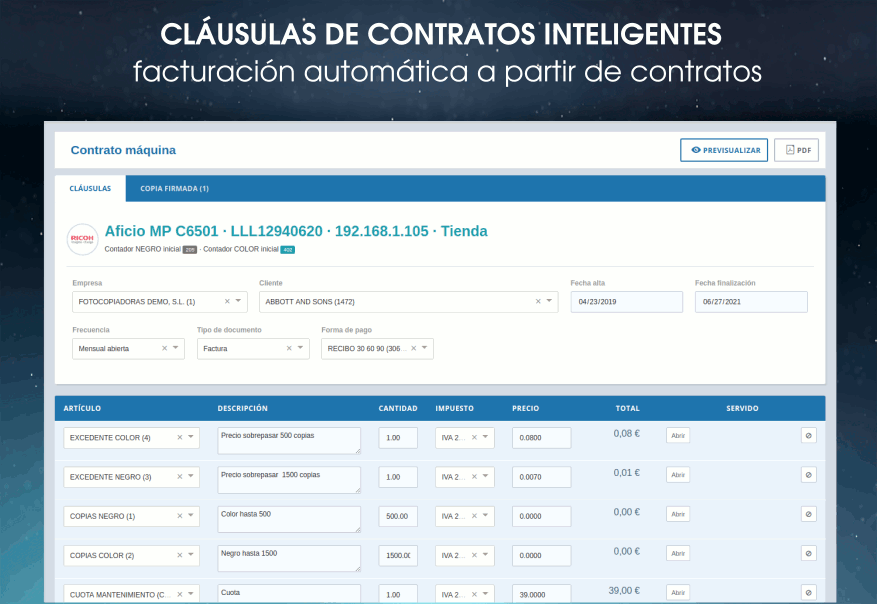Click the Ricoh brand logo icon
This screenshot has height=604, width=877.
point(82,239)
